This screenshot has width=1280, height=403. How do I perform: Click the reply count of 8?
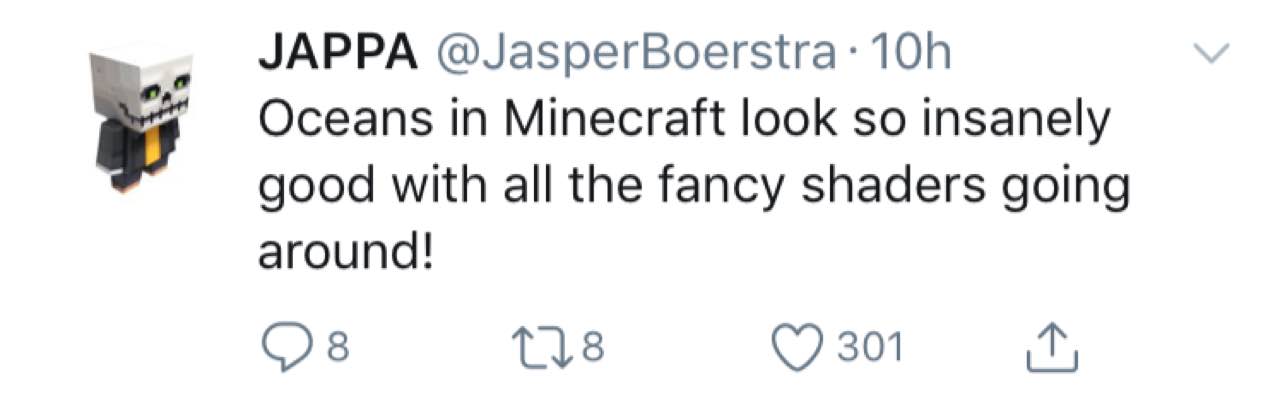point(339,348)
